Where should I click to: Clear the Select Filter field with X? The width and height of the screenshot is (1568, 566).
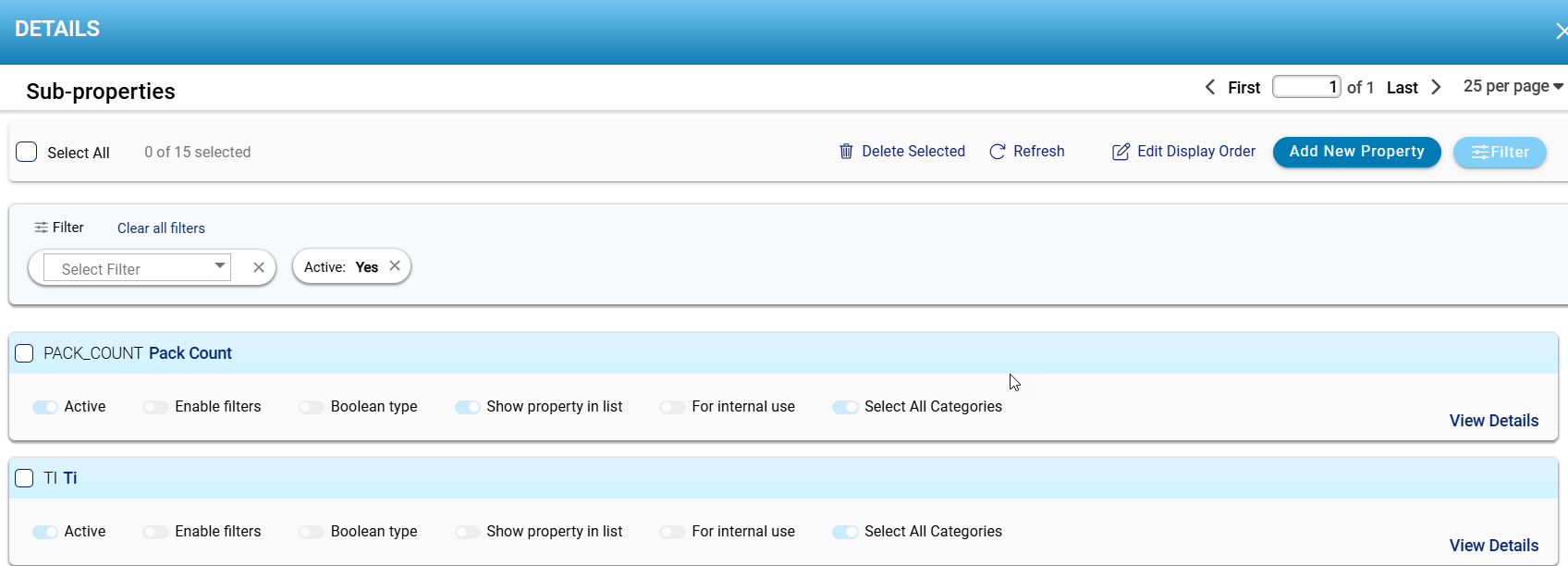pyautogui.click(x=259, y=268)
